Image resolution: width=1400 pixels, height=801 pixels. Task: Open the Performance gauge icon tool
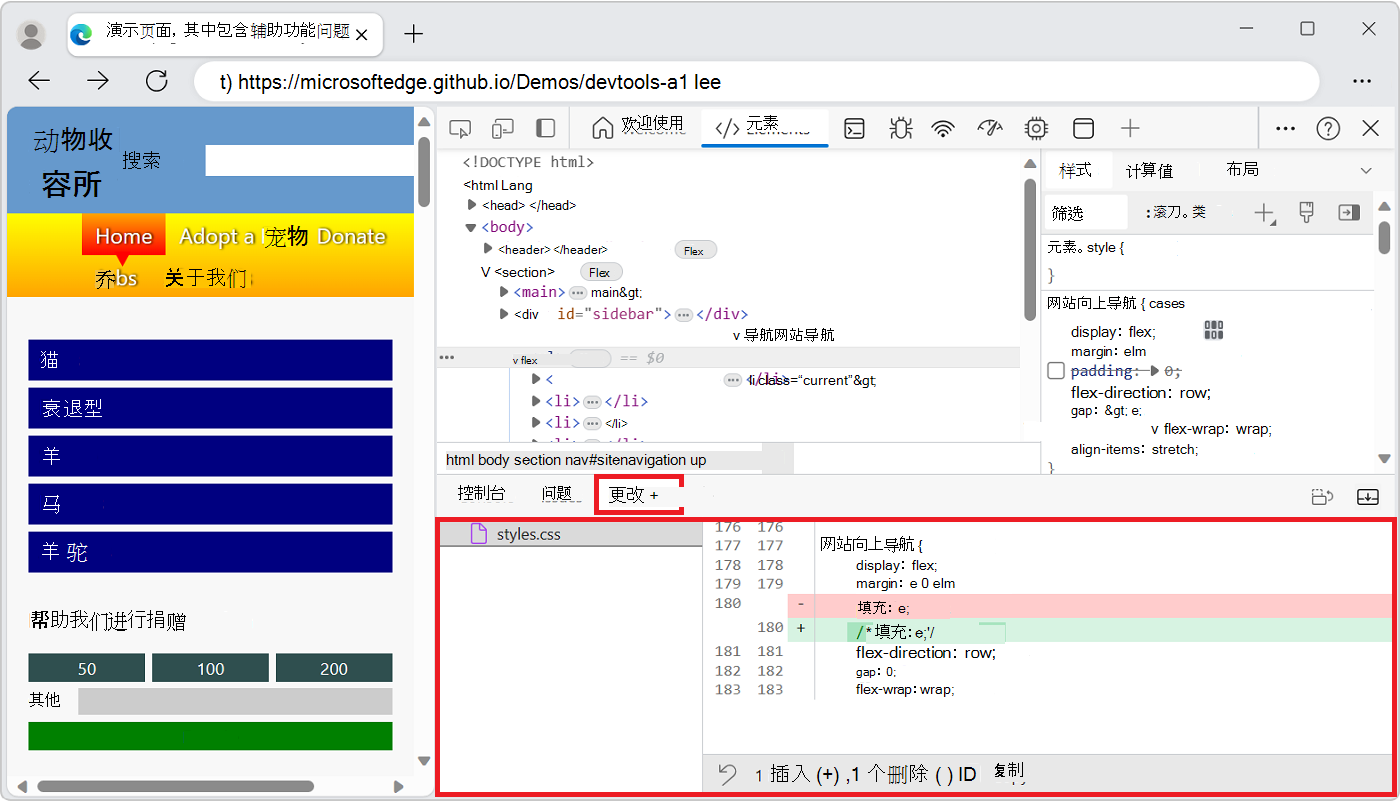click(989, 128)
